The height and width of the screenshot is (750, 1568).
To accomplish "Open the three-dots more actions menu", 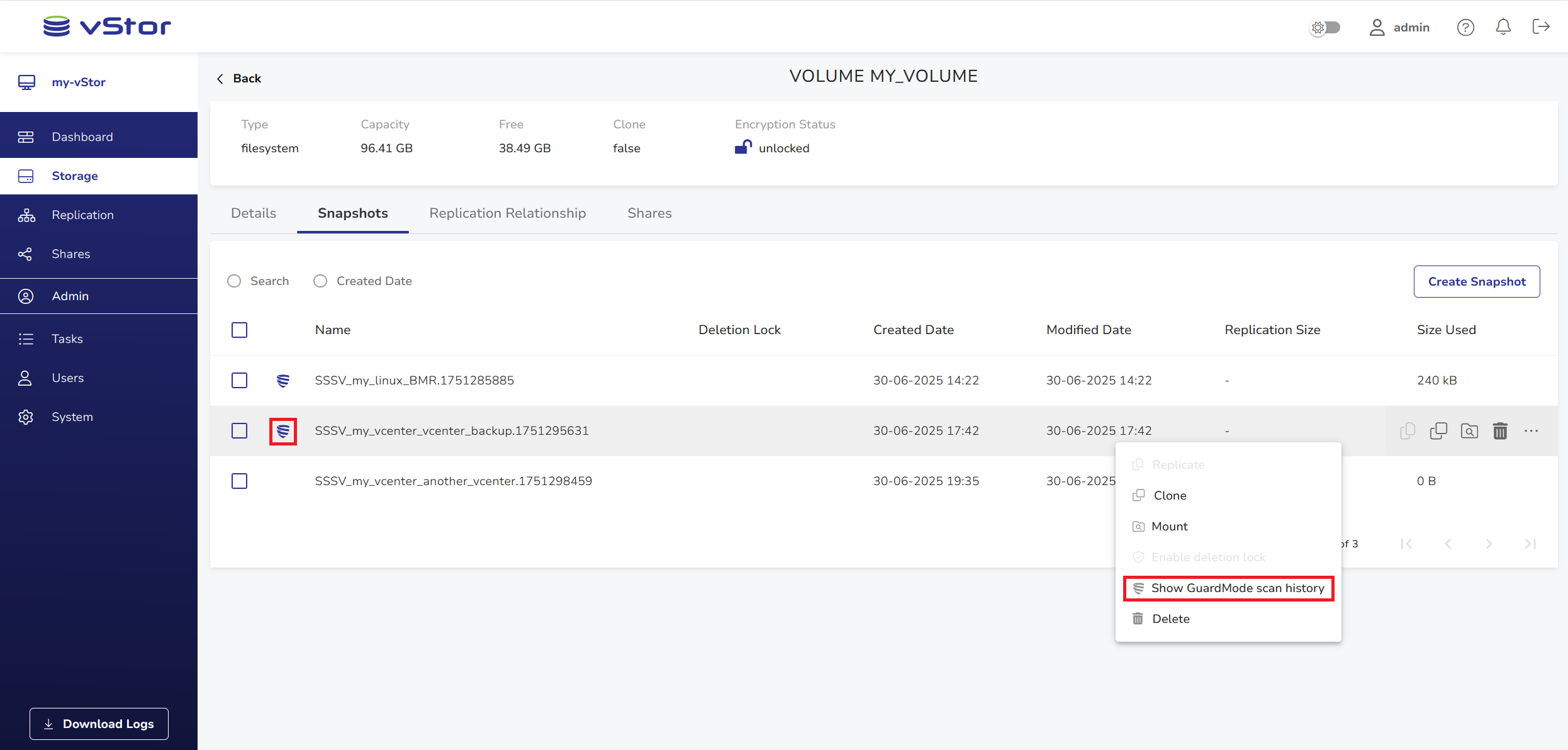I will [x=1531, y=431].
